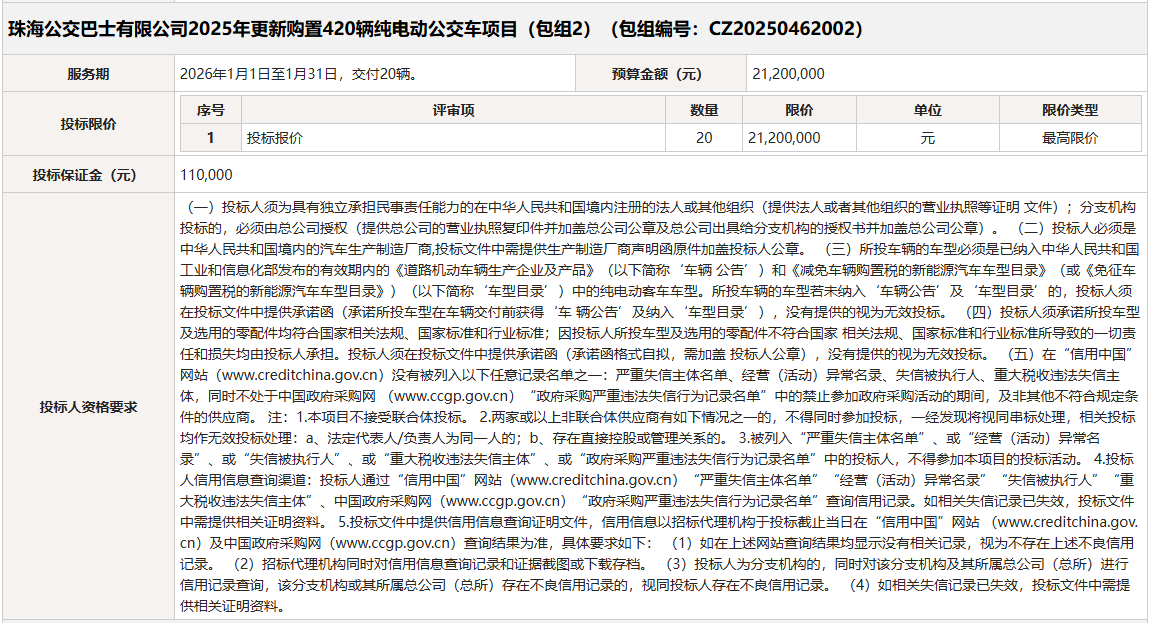
Task: Click the service period text 2026年1月1日至1月31日
Action: pos(299,74)
